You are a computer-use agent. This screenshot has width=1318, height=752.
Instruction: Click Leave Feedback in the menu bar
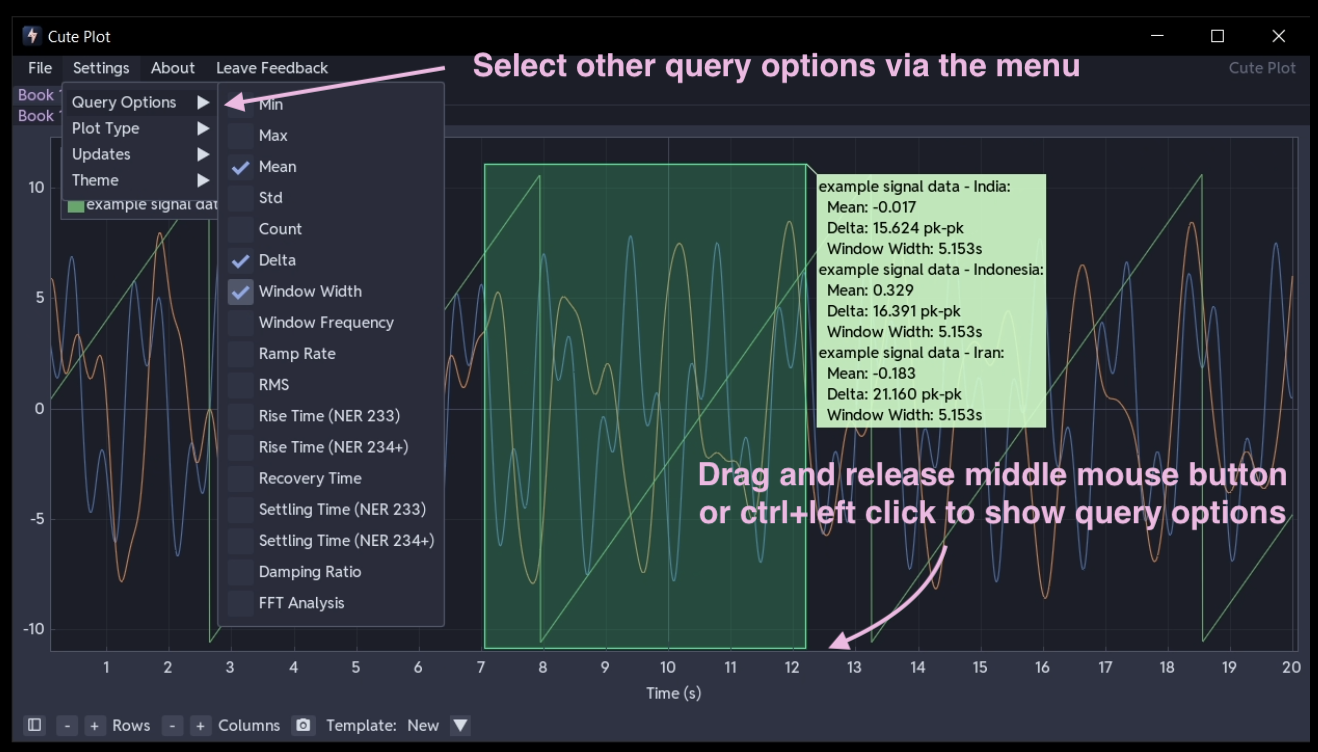point(272,68)
